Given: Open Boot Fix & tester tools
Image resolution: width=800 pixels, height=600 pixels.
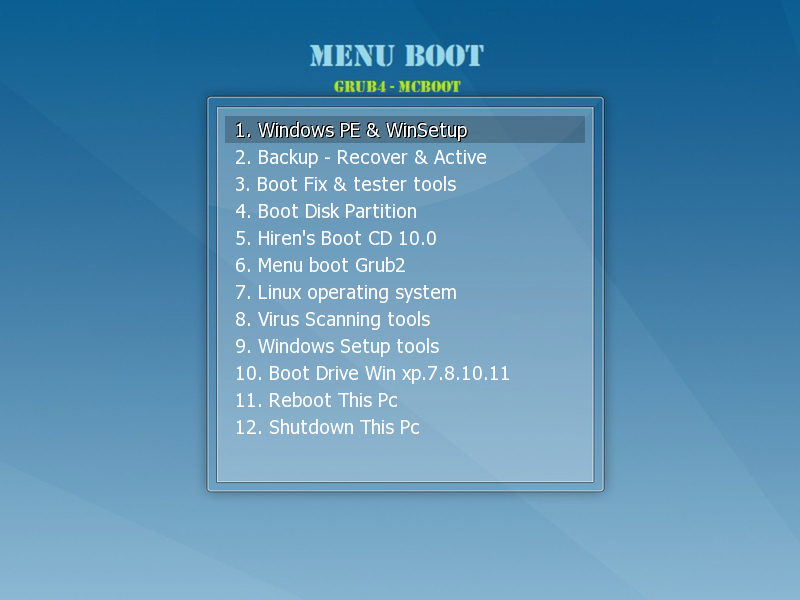Looking at the screenshot, I should tap(345, 184).
